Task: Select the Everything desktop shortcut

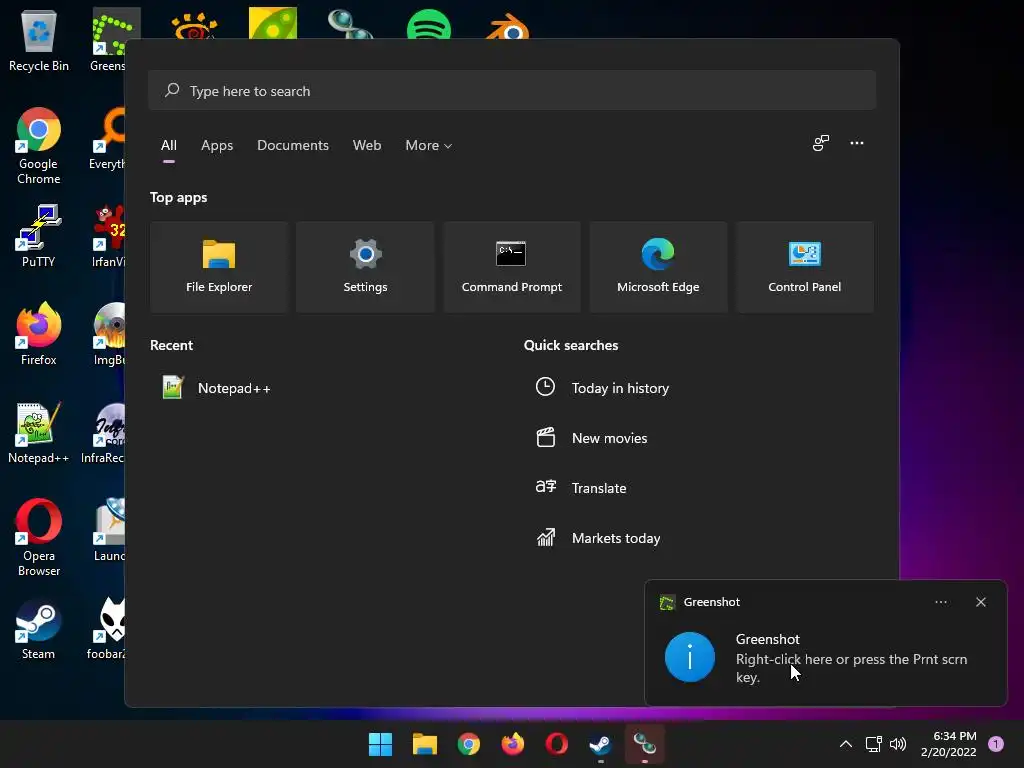Action: [x=106, y=139]
